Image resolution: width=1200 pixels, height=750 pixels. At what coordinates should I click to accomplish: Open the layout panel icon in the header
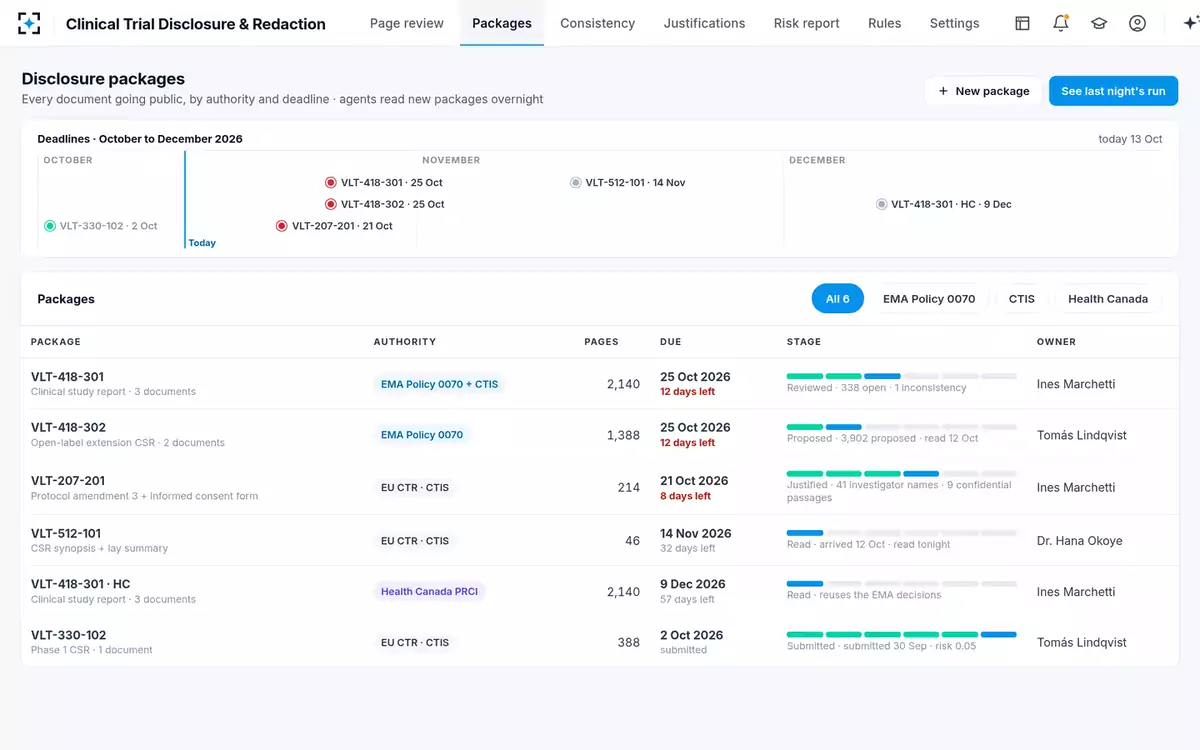coord(1022,23)
